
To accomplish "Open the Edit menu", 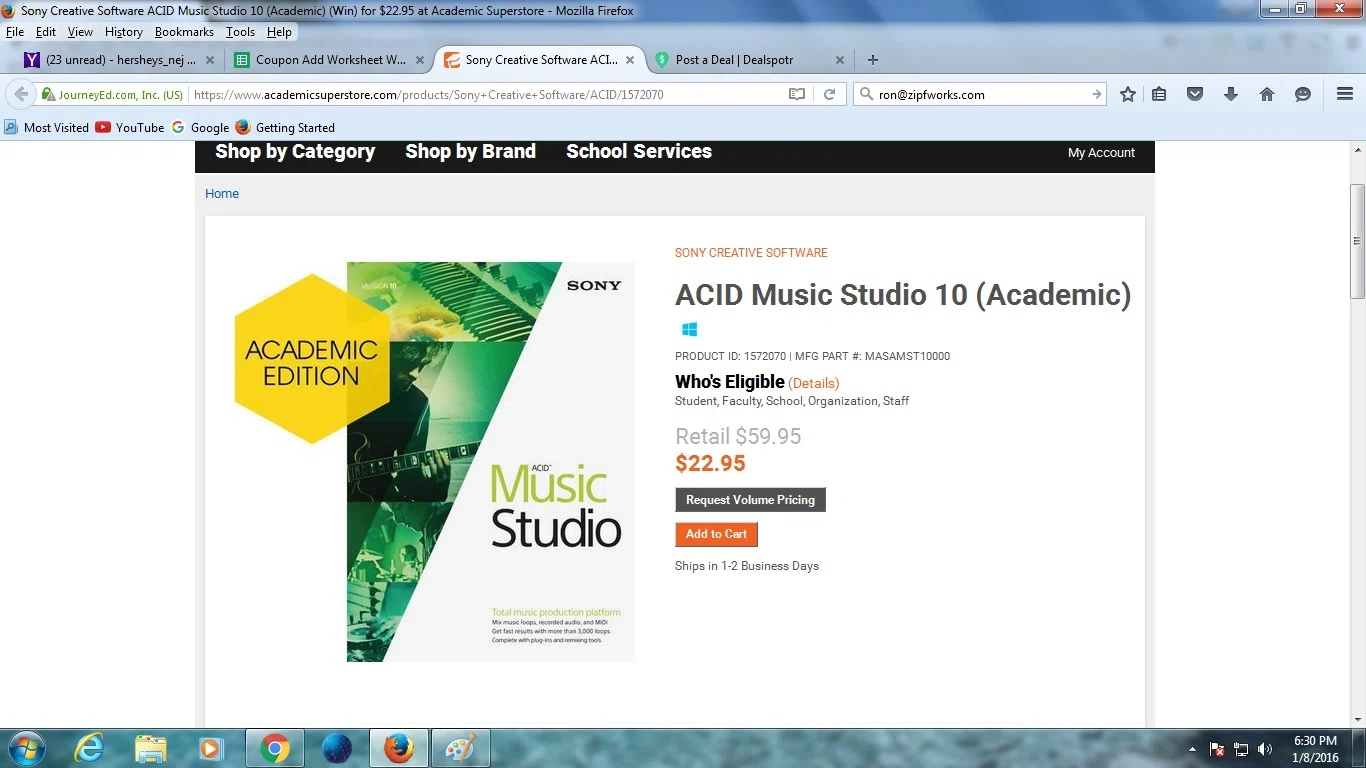I will (x=46, y=32).
